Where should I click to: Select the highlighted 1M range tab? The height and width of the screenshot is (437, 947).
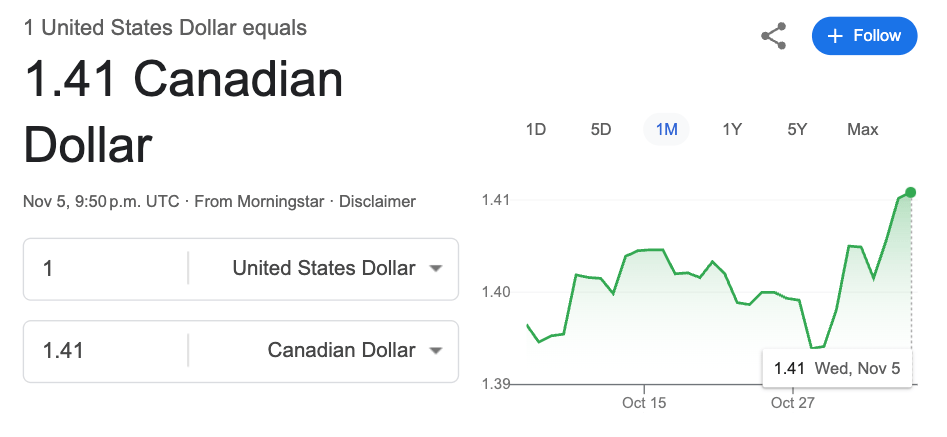[667, 129]
